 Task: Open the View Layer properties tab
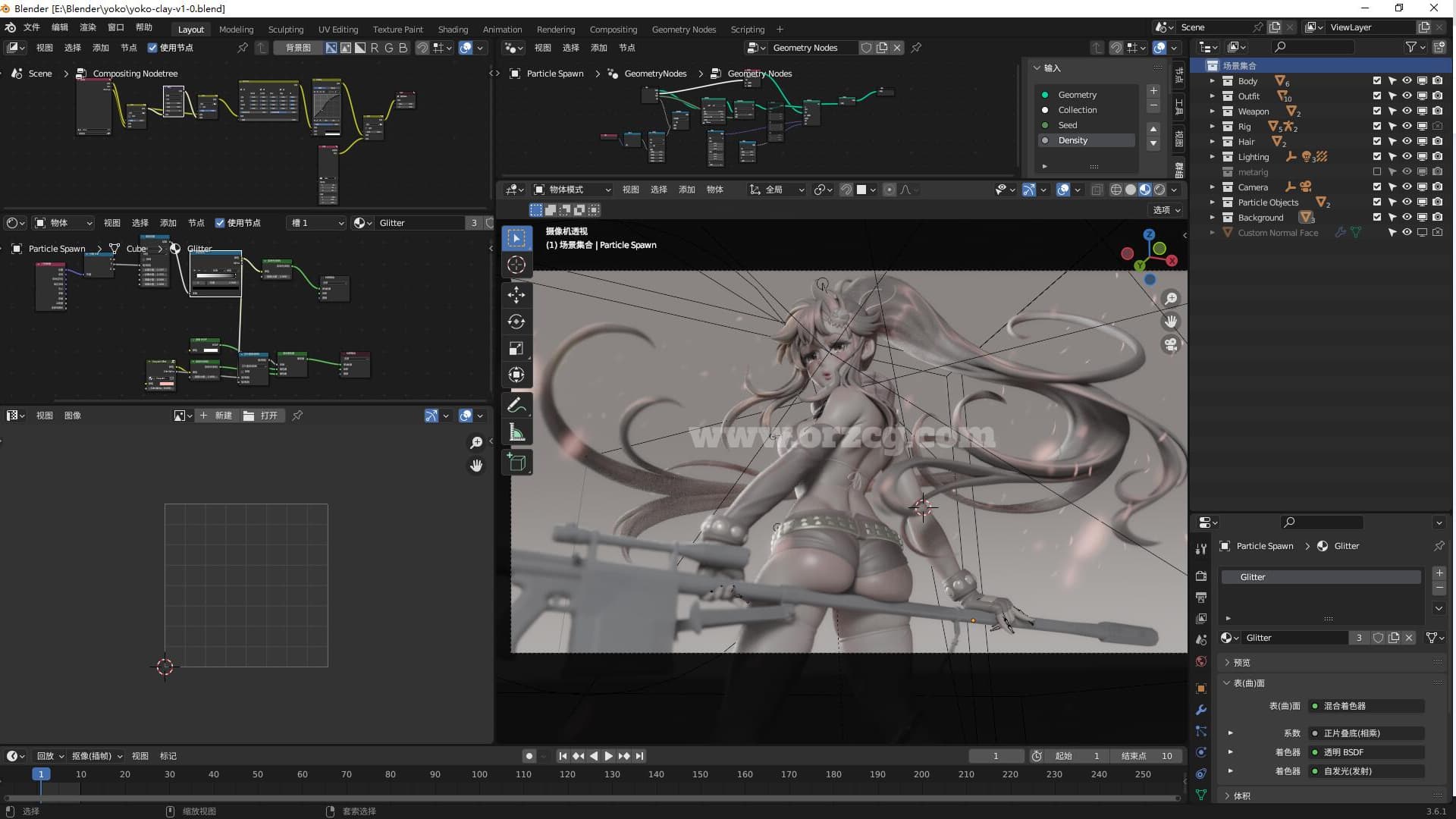pyautogui.click(x=1201, y=619)
